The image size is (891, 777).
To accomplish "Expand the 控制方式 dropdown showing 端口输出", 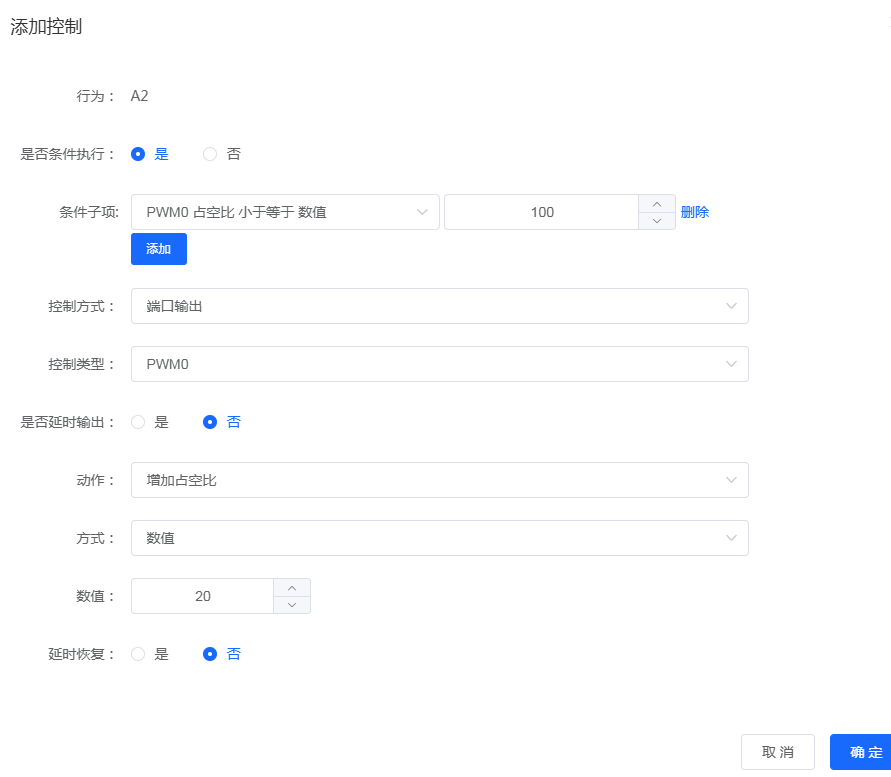I will tap(439, 306).
